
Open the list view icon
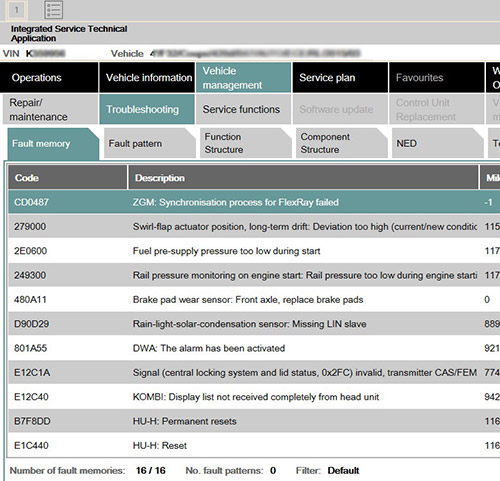(x=53, y=10)
